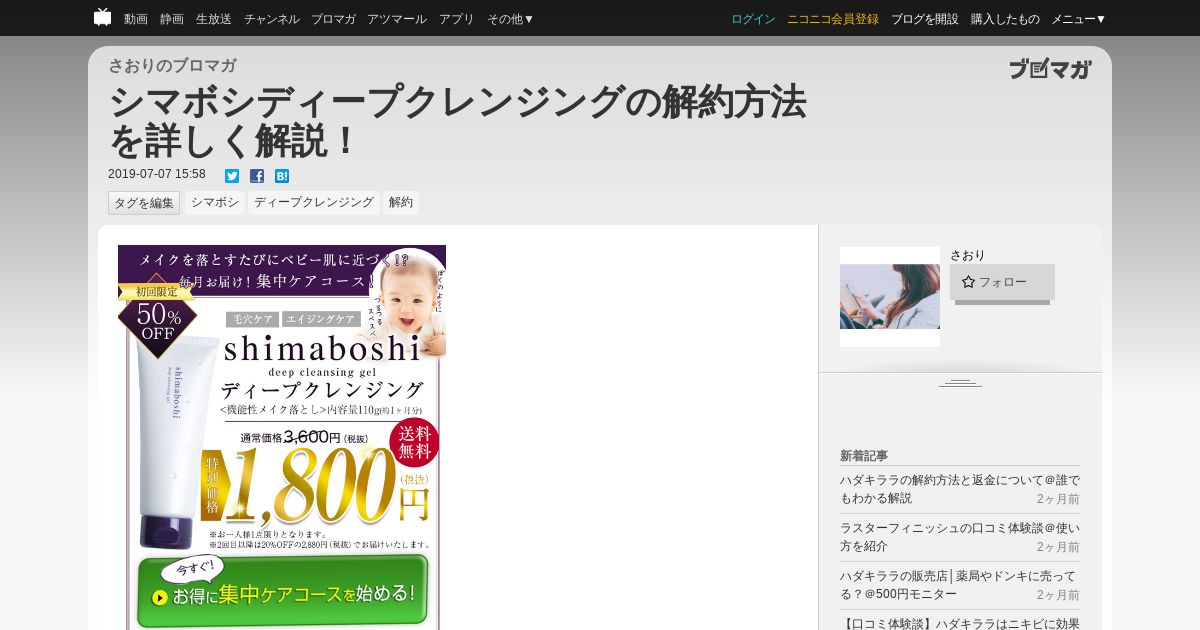Screen dimensions: 1200x630
Task: Click the author profile thumbnail
Action: (x=890, y=297)
